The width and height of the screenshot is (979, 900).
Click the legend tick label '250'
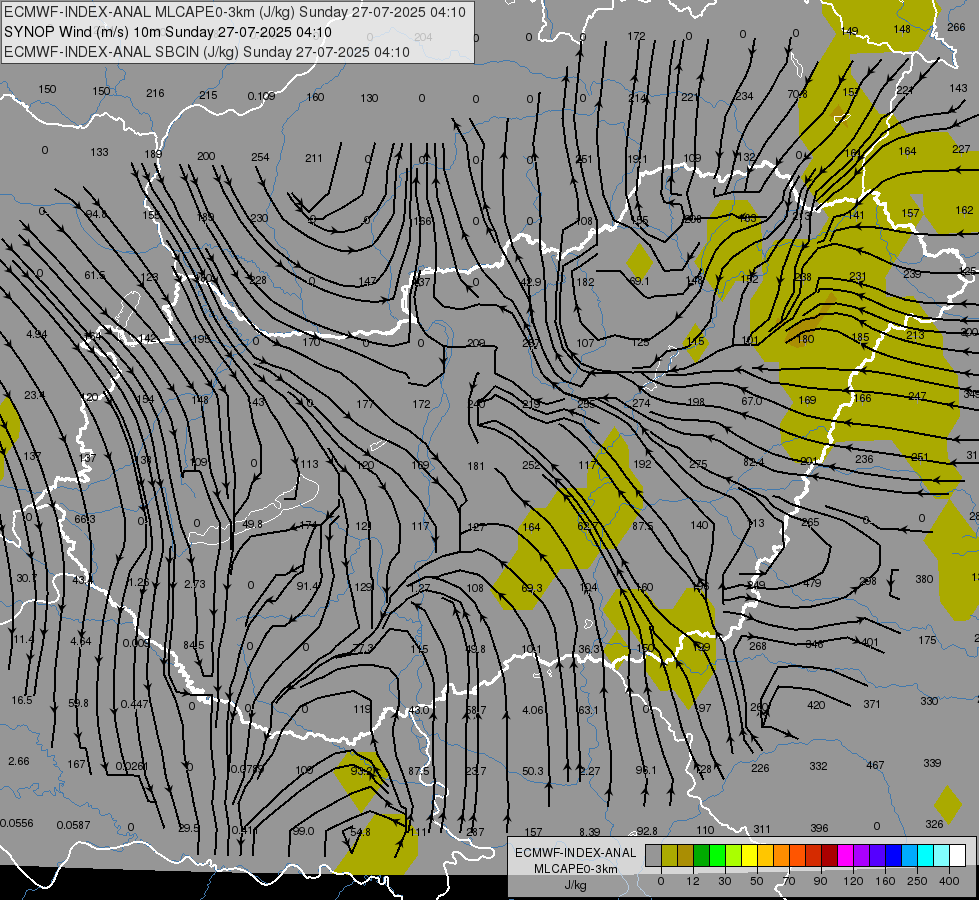point(917,881)
